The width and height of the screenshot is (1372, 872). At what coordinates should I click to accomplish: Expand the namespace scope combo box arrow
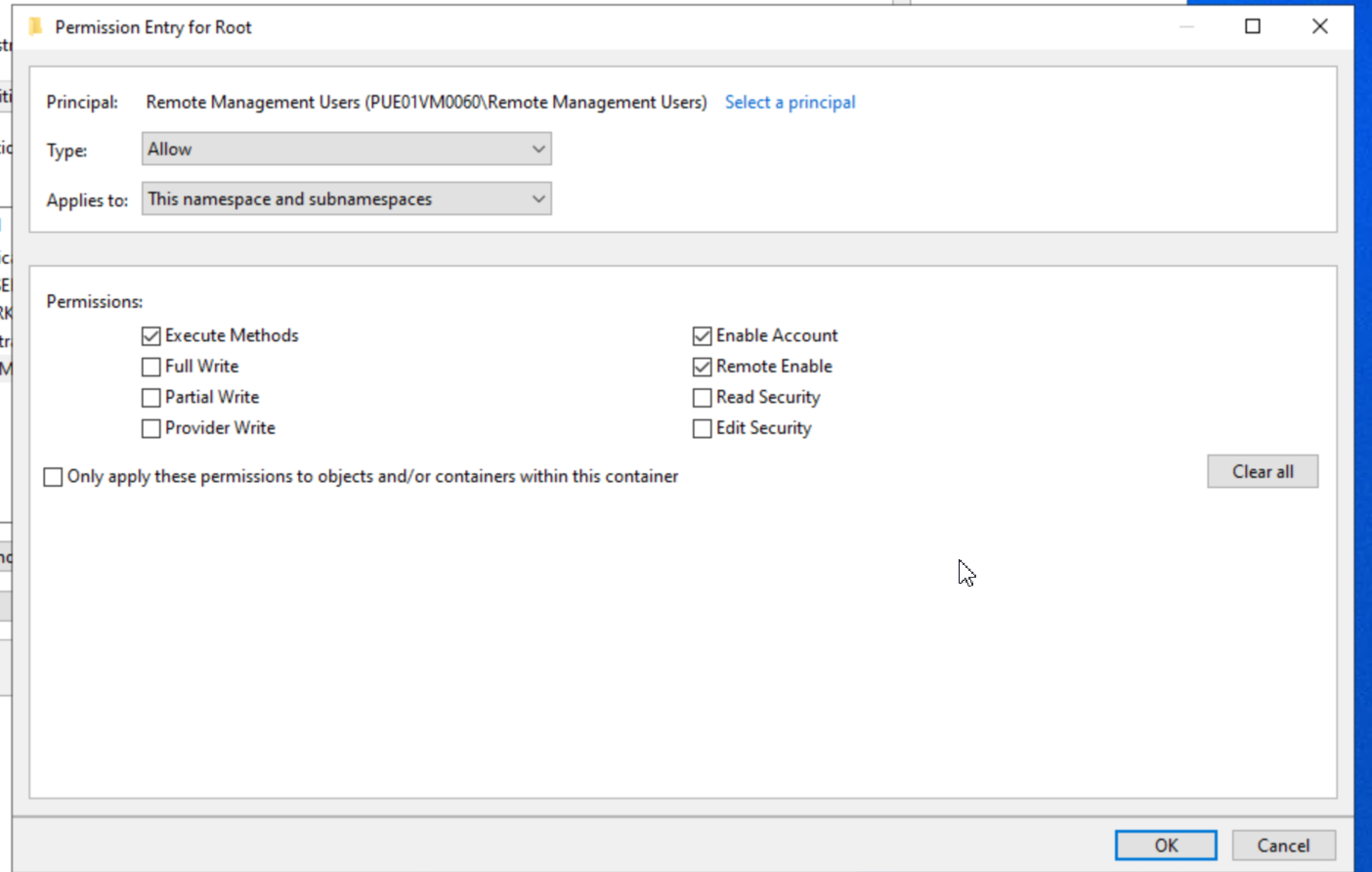point(538,198)
